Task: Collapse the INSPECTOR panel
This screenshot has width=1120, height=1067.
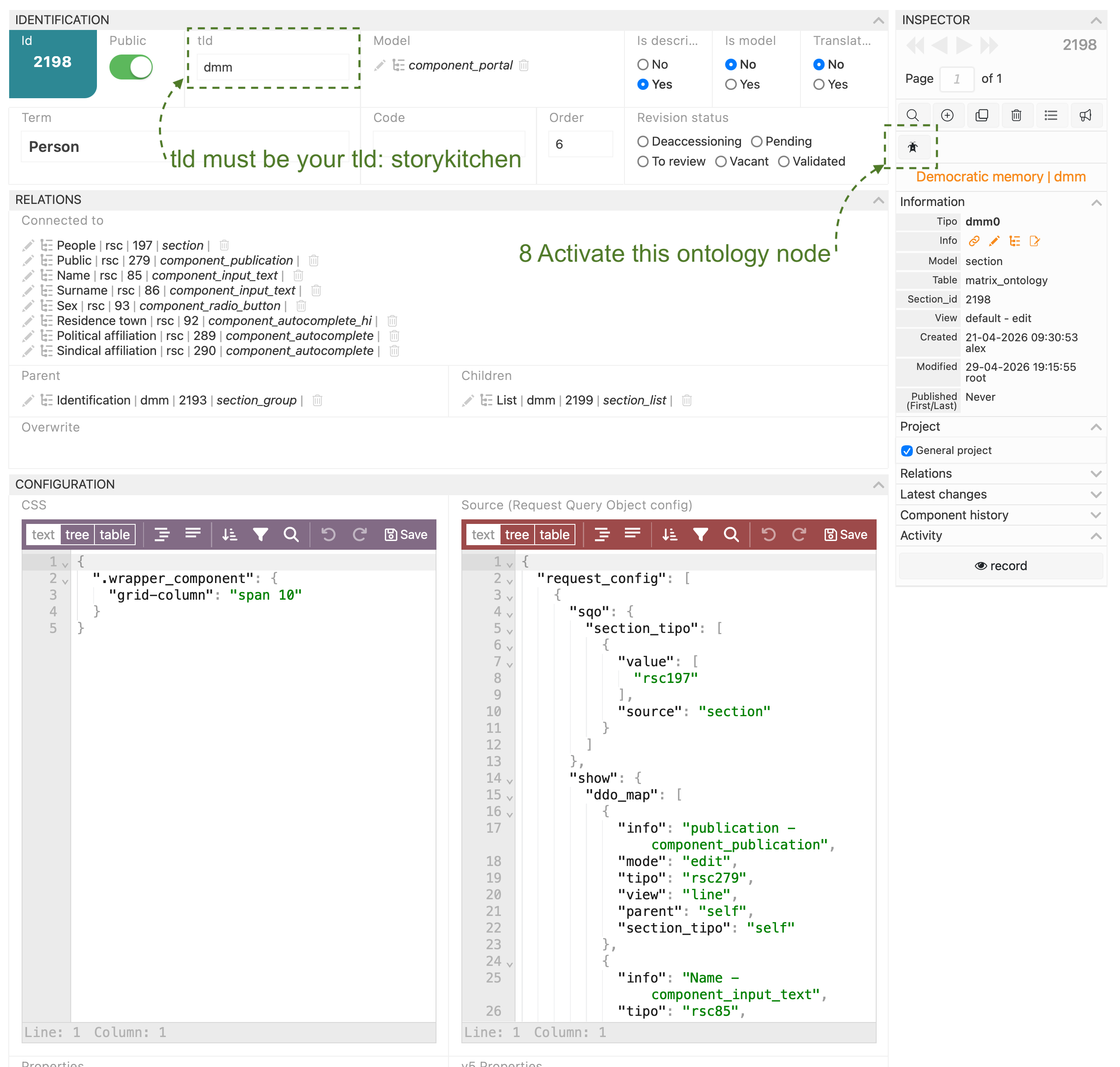Action: point(1096,20)
